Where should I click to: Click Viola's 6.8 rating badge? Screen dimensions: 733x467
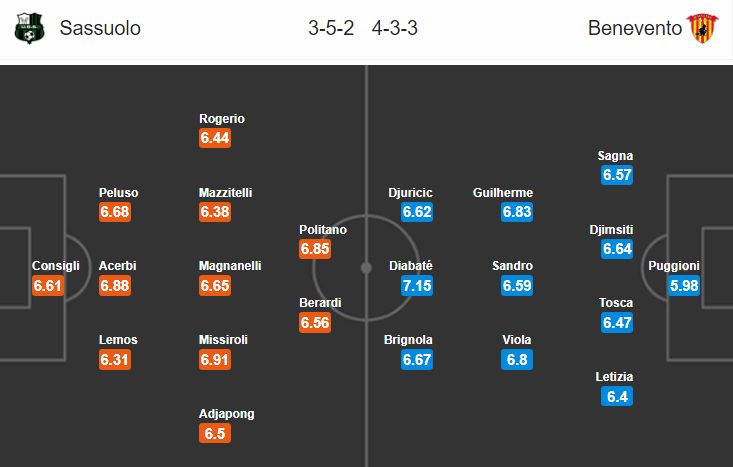coord(517,359)
